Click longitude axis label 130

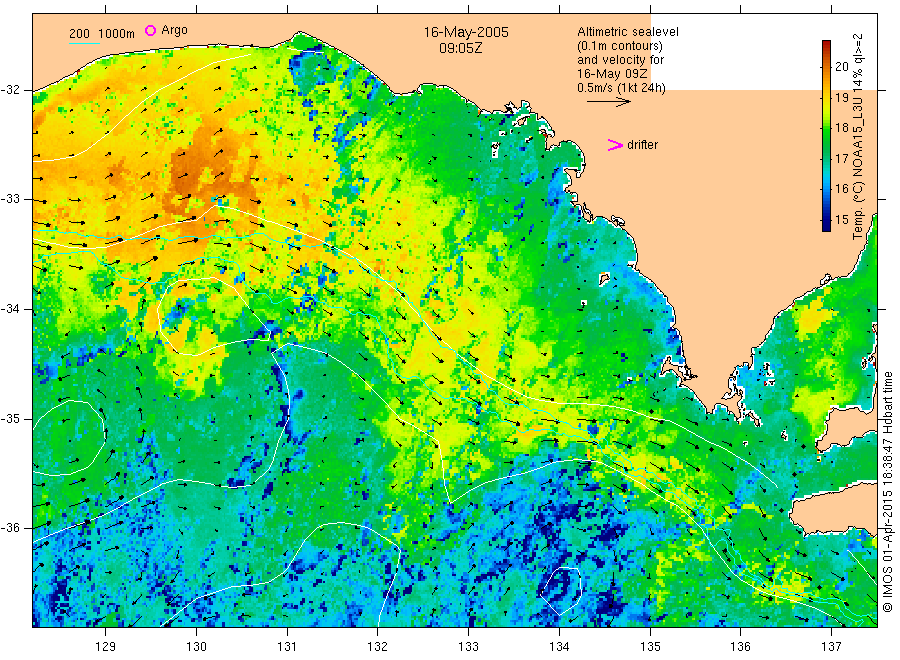tap(196, 646)
